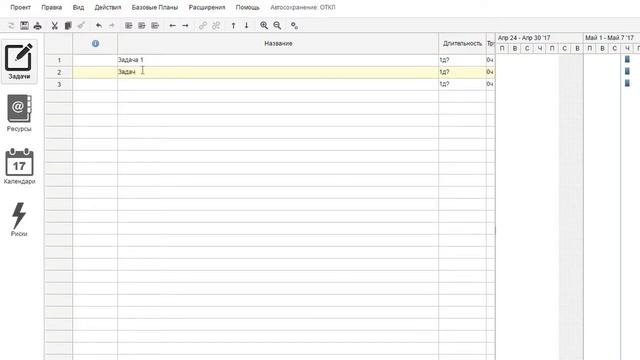Image resolution: width=640 pixels, height=360 pixels.
Task: Click the info column cell in row 1
Action: [x=95, y=60]
